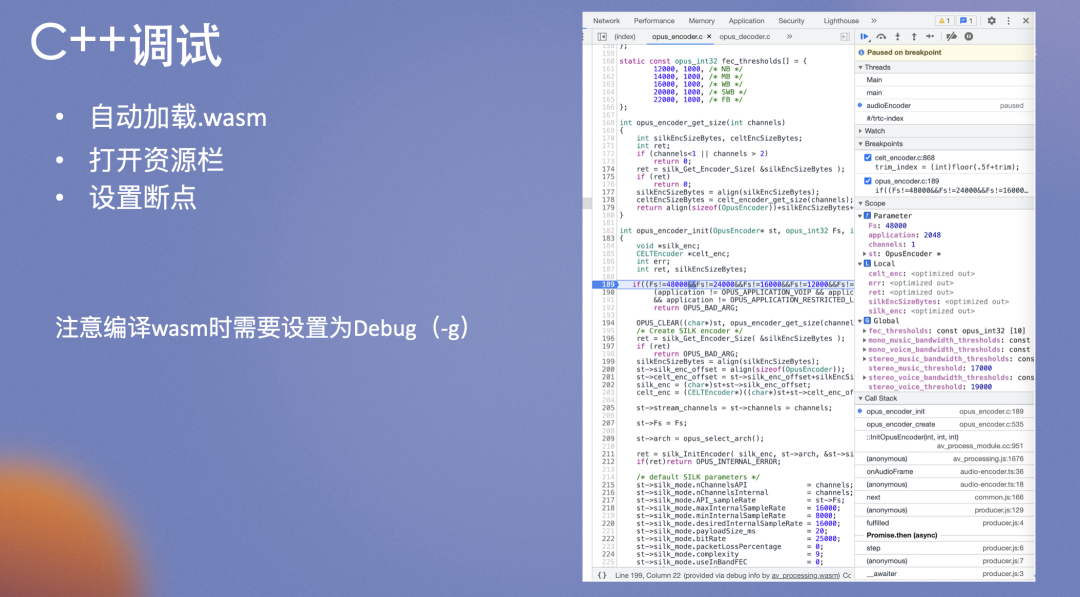Switch to the Performance panel tab
This screenshot has width=1080, height=597.
click(x=654, y=21)
